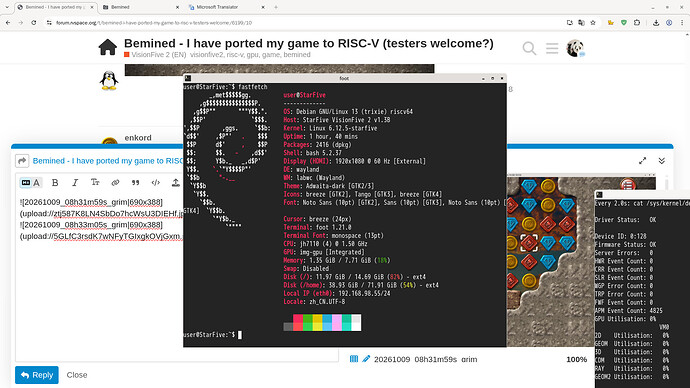Close the Microsoft Translator tab
The width and height of the screenshot is (690, 388).
click(263, 7)
